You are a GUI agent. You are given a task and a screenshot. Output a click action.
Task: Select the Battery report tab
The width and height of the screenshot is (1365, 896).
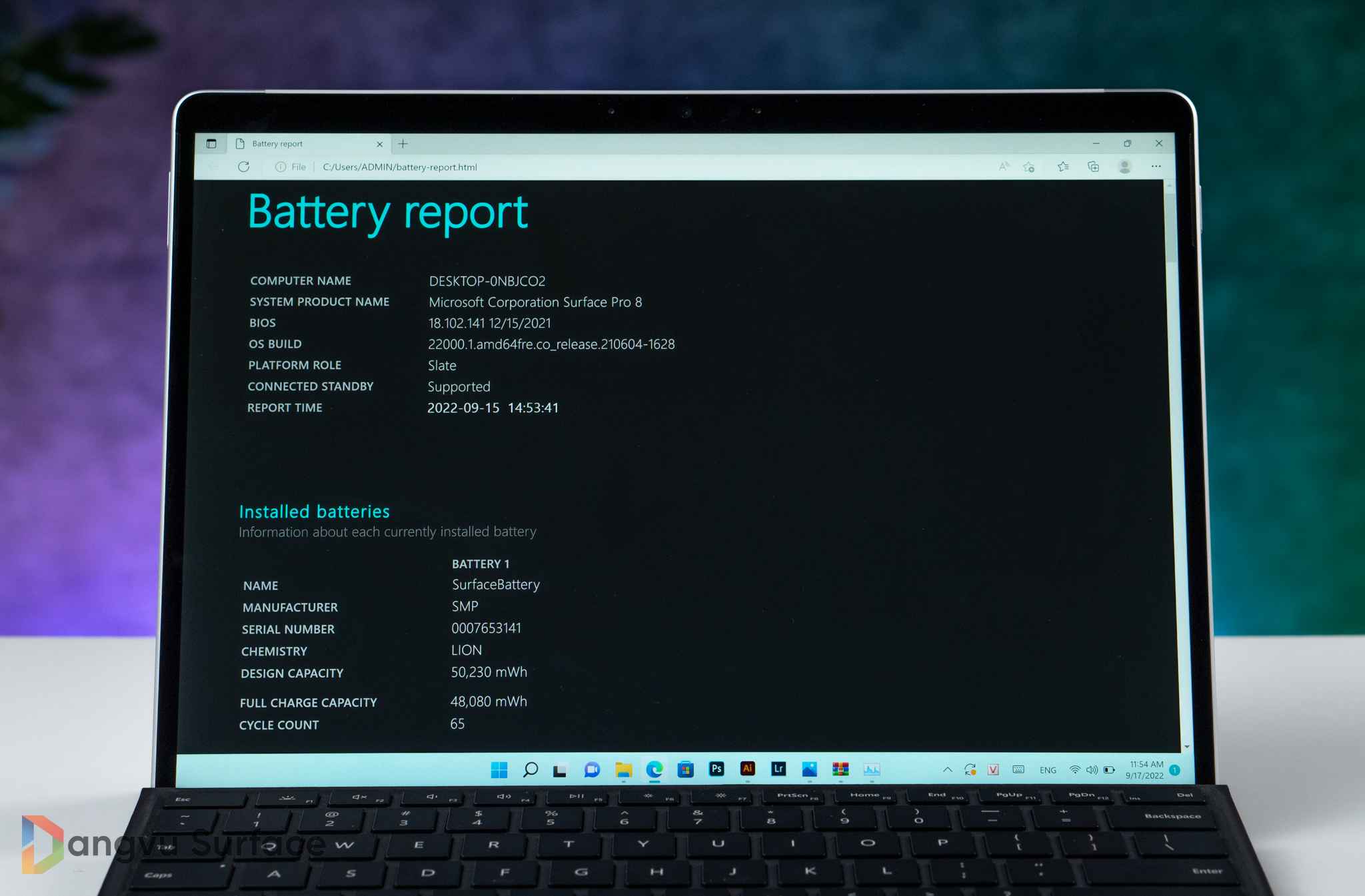coord(308,144)
